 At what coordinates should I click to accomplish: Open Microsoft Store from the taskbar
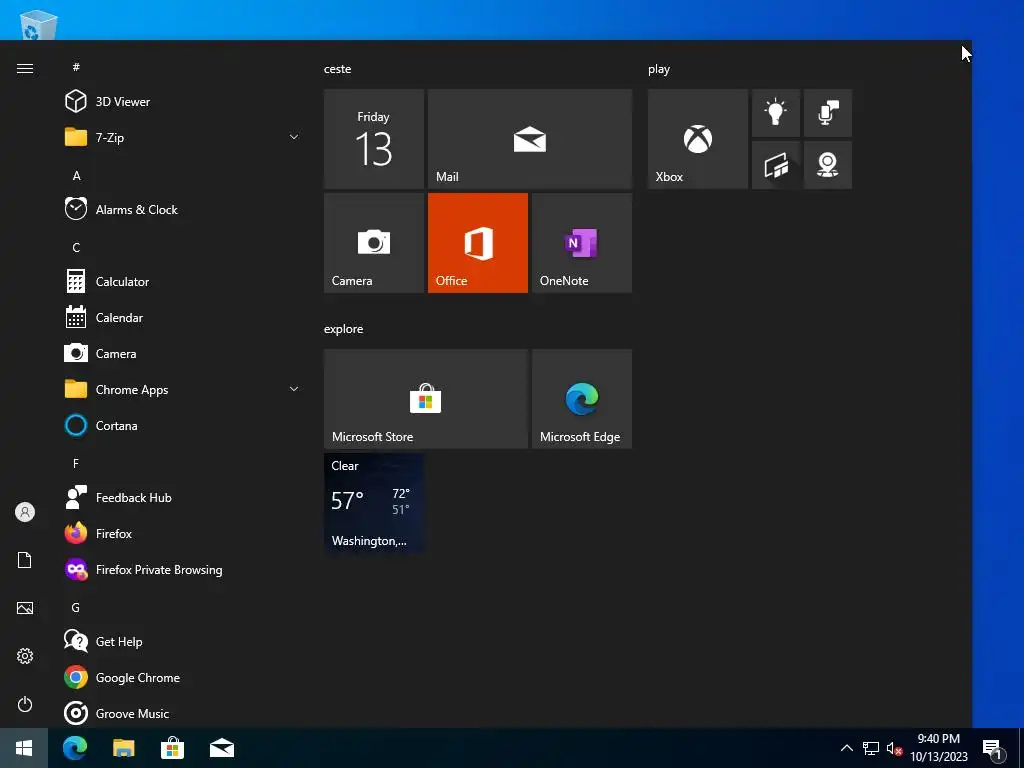pyautogui.click(x=172, y=748)
